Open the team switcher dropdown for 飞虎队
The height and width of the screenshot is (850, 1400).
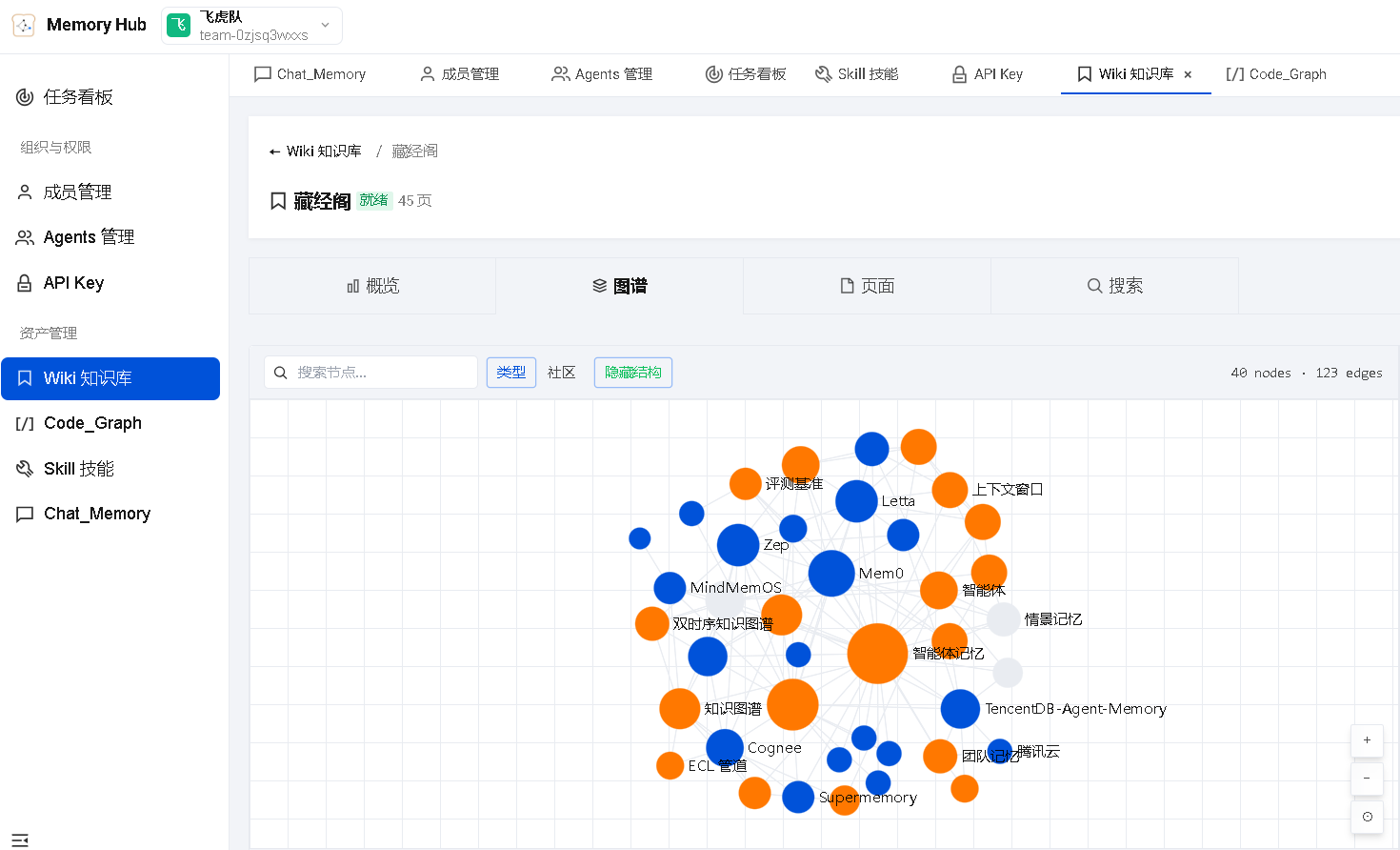[x=252, y=26]
